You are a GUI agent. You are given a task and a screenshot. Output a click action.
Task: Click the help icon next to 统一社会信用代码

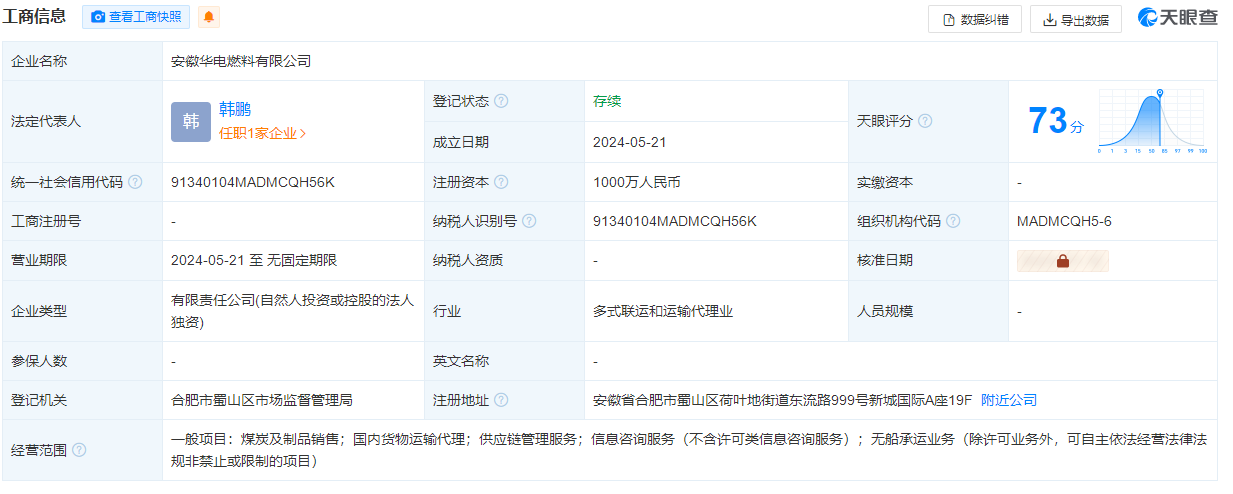(135, 182)
